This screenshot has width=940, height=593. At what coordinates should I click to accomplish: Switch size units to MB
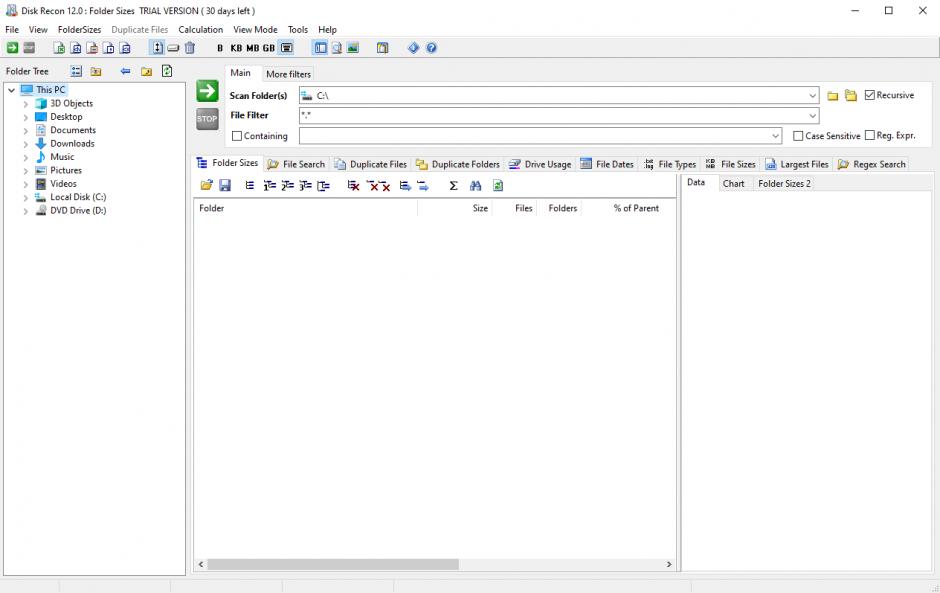(x=252, y=48)
